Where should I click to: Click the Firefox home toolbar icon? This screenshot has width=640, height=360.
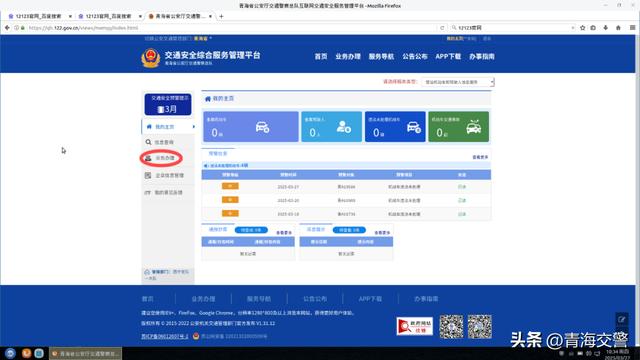point(618,28)
